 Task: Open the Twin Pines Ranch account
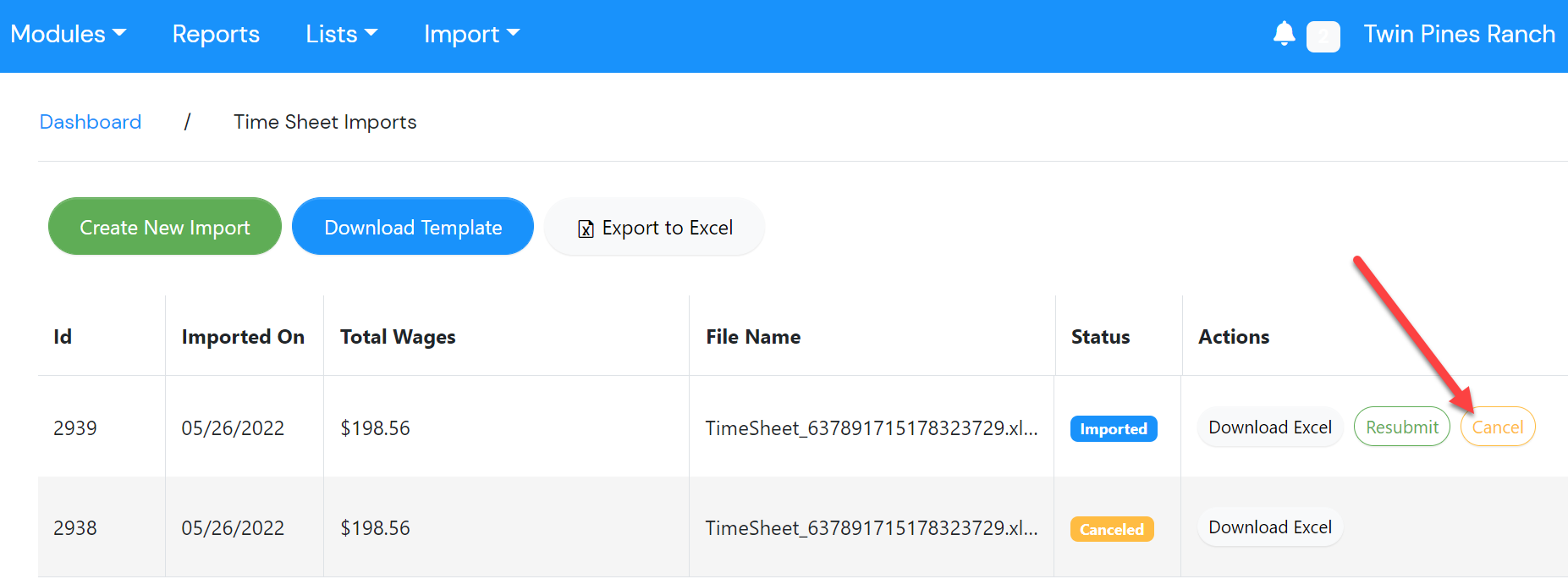[x=1459, y=34]
